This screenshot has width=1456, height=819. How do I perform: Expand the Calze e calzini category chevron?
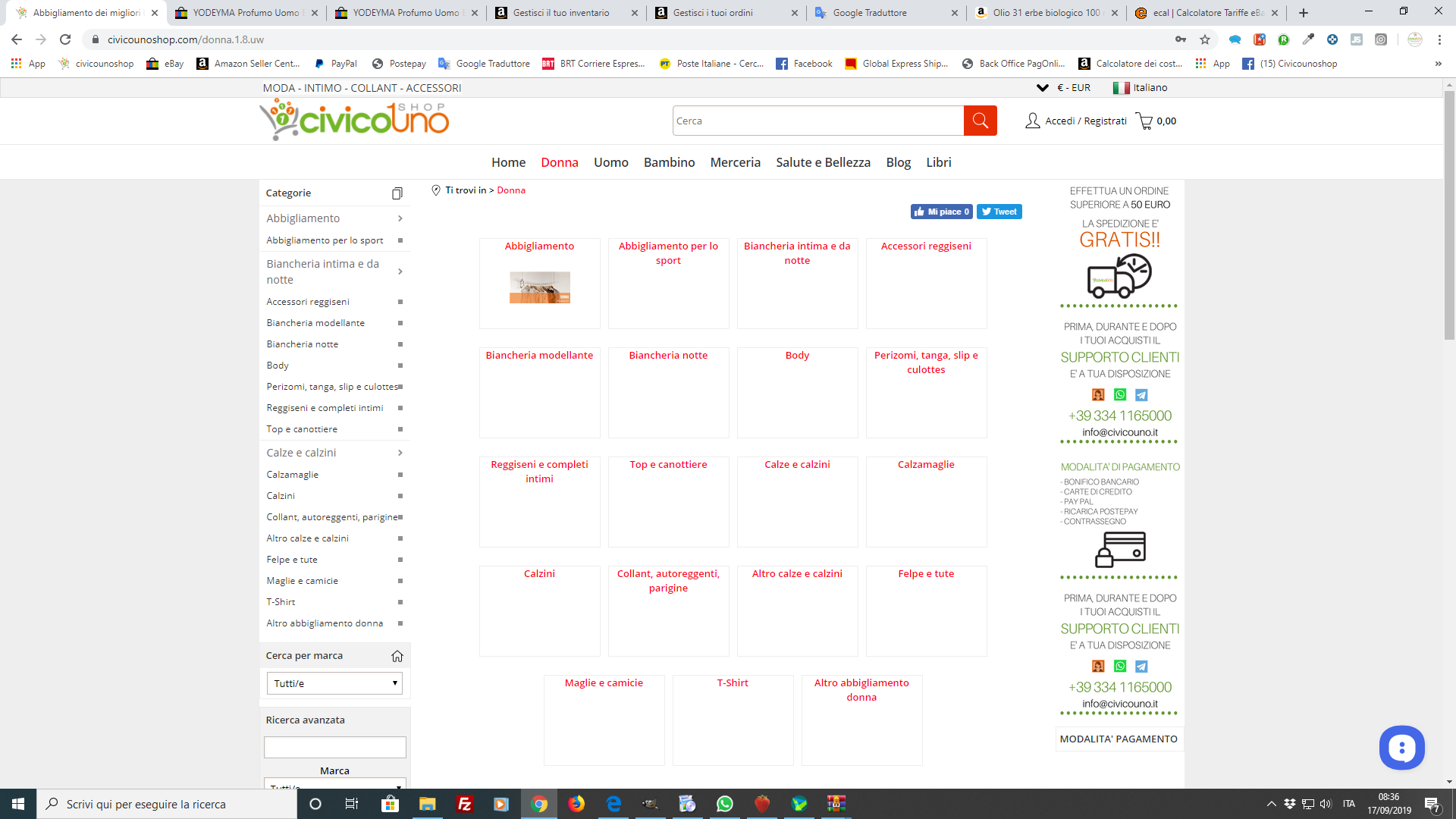click(x=400, y=453)
